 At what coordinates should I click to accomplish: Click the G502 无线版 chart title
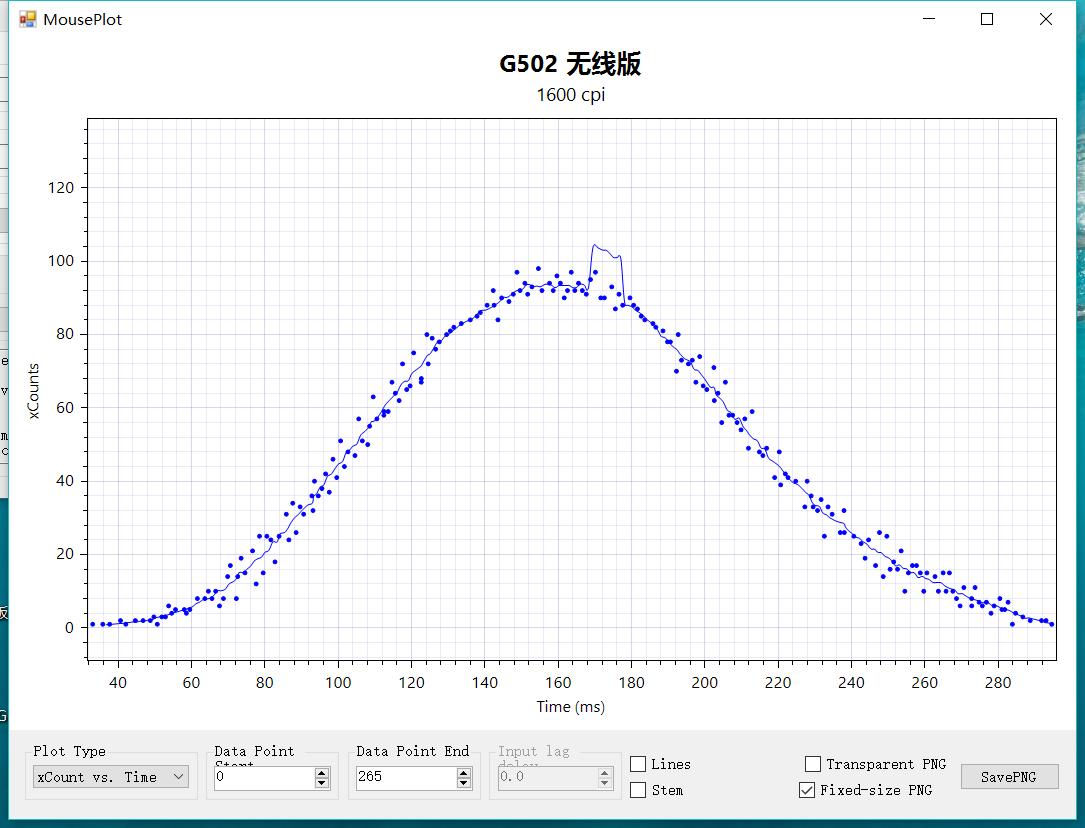[x=570, y=64]
